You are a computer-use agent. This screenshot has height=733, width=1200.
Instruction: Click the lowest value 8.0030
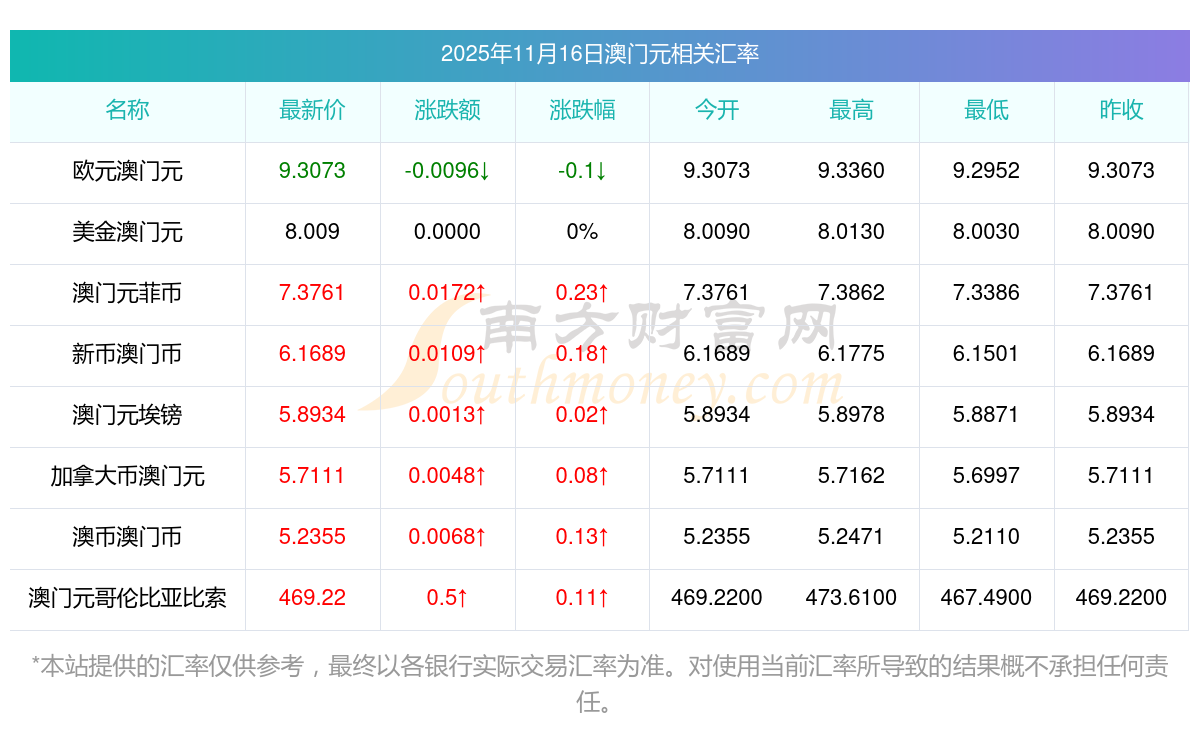pyautogui.click(x=986, y=232)
